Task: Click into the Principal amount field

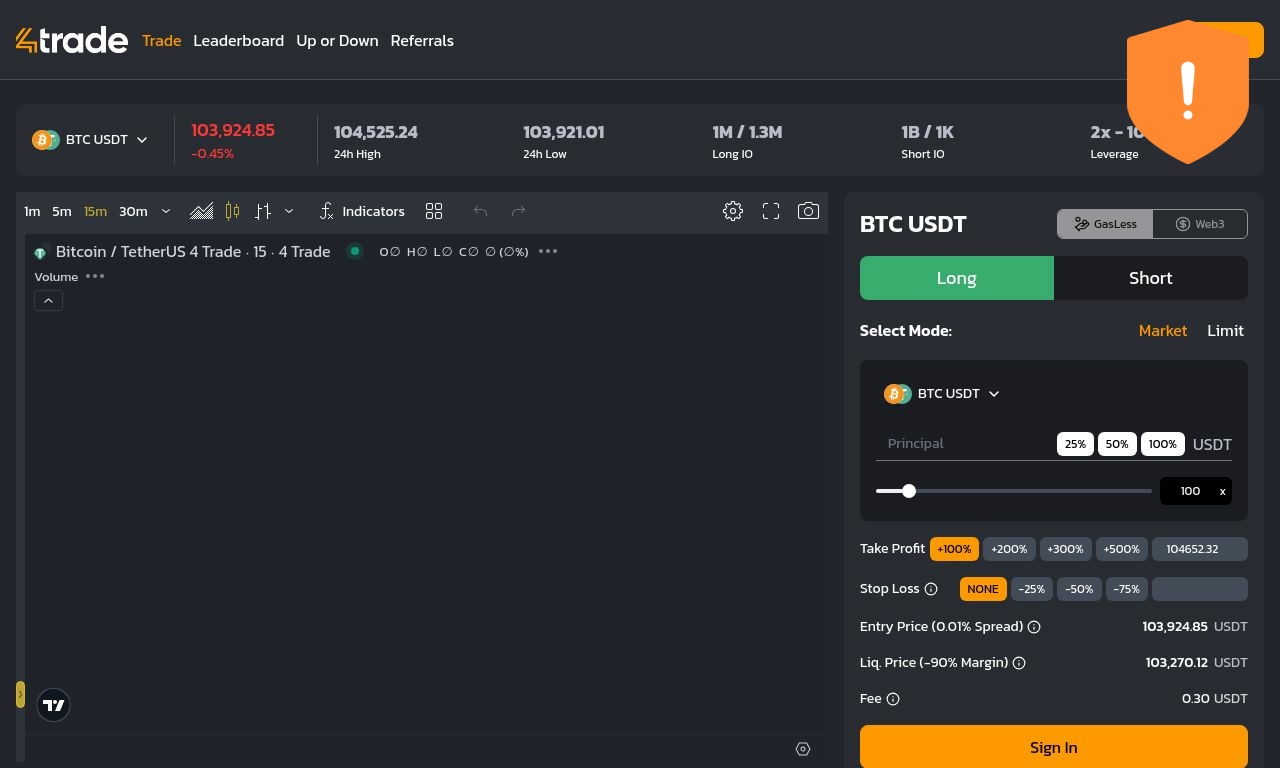Action: point(965,444)
